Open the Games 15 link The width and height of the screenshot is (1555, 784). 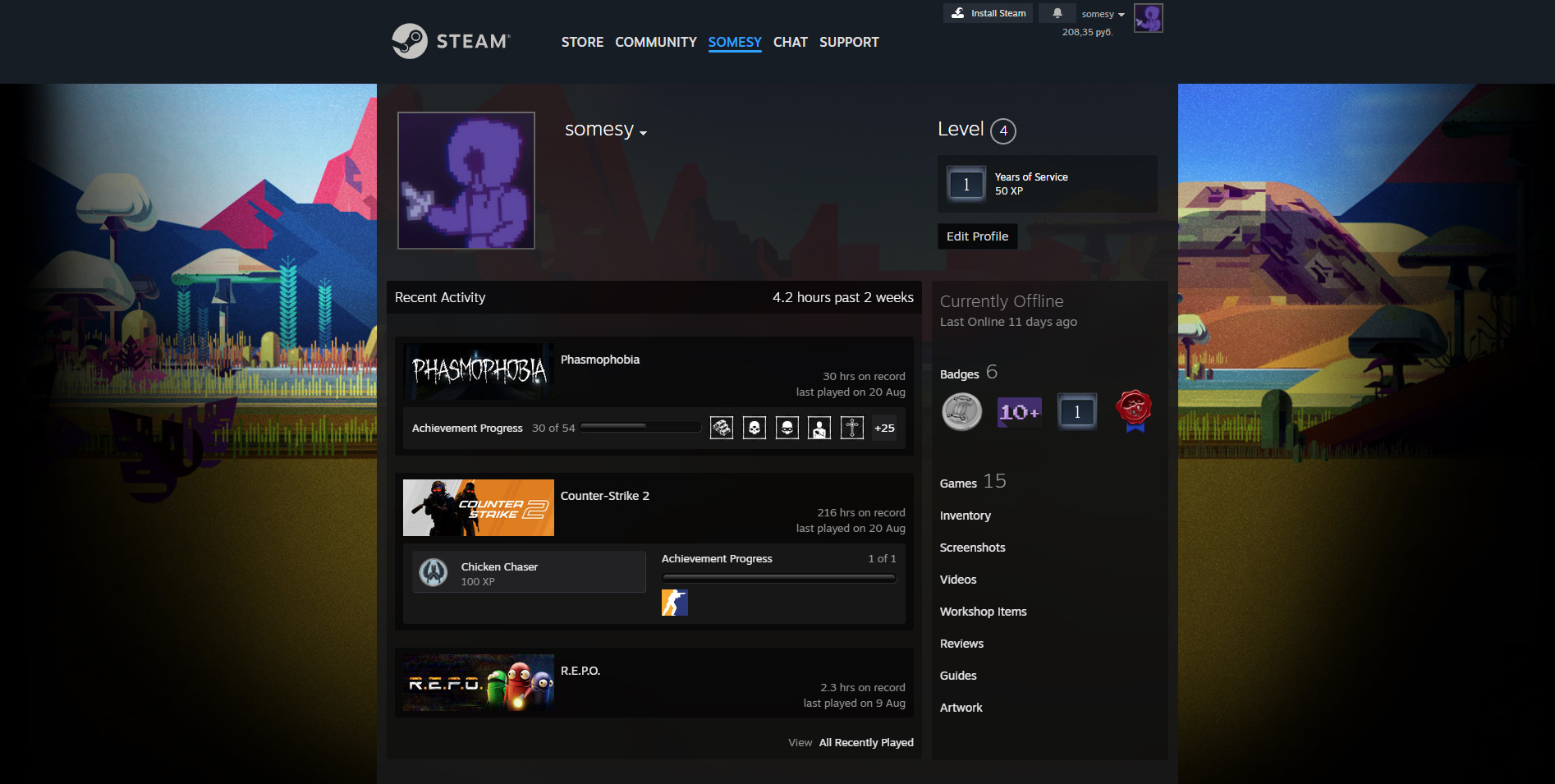(973, 482)
